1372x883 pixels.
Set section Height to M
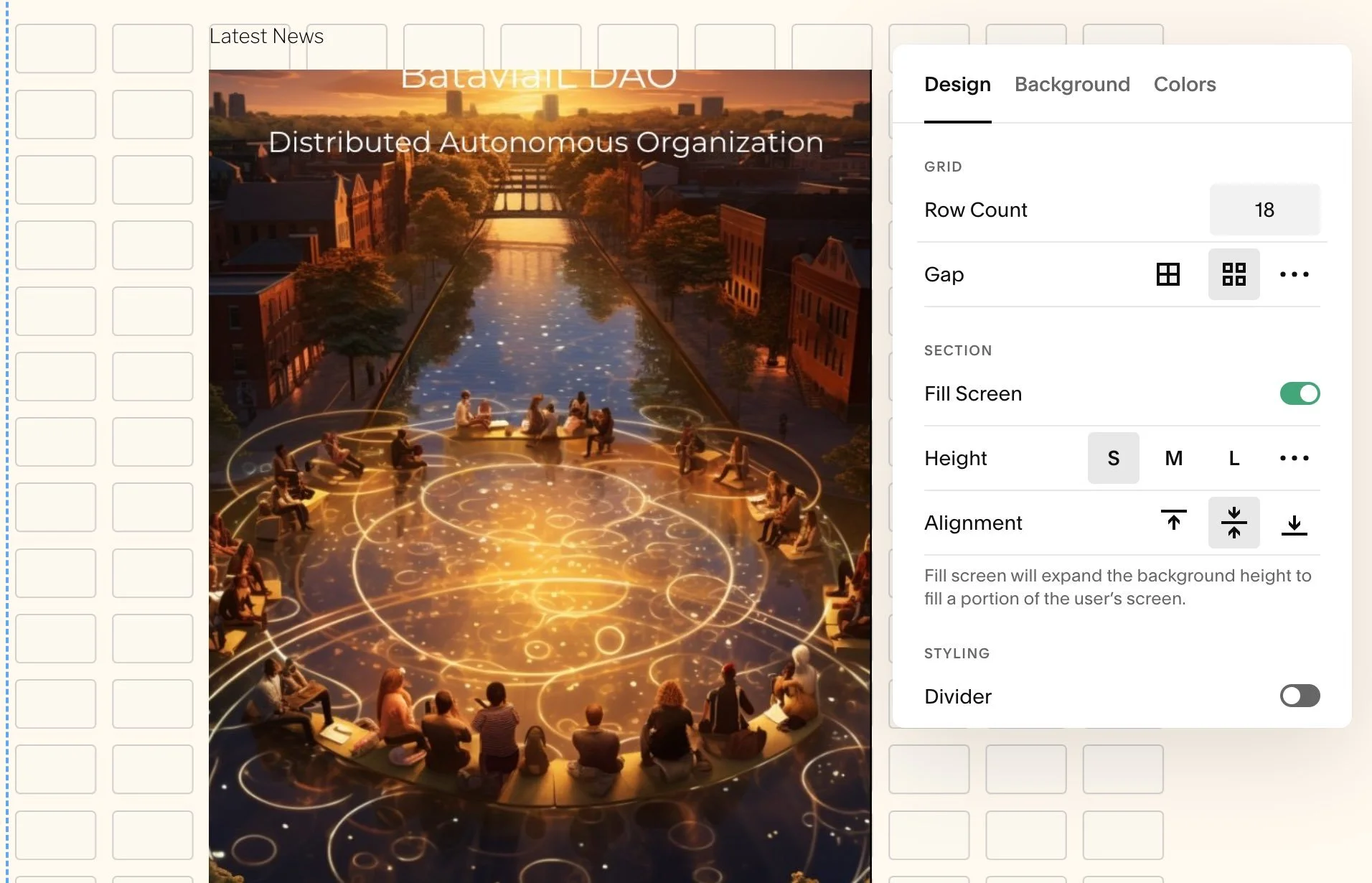click(1173, 458)
